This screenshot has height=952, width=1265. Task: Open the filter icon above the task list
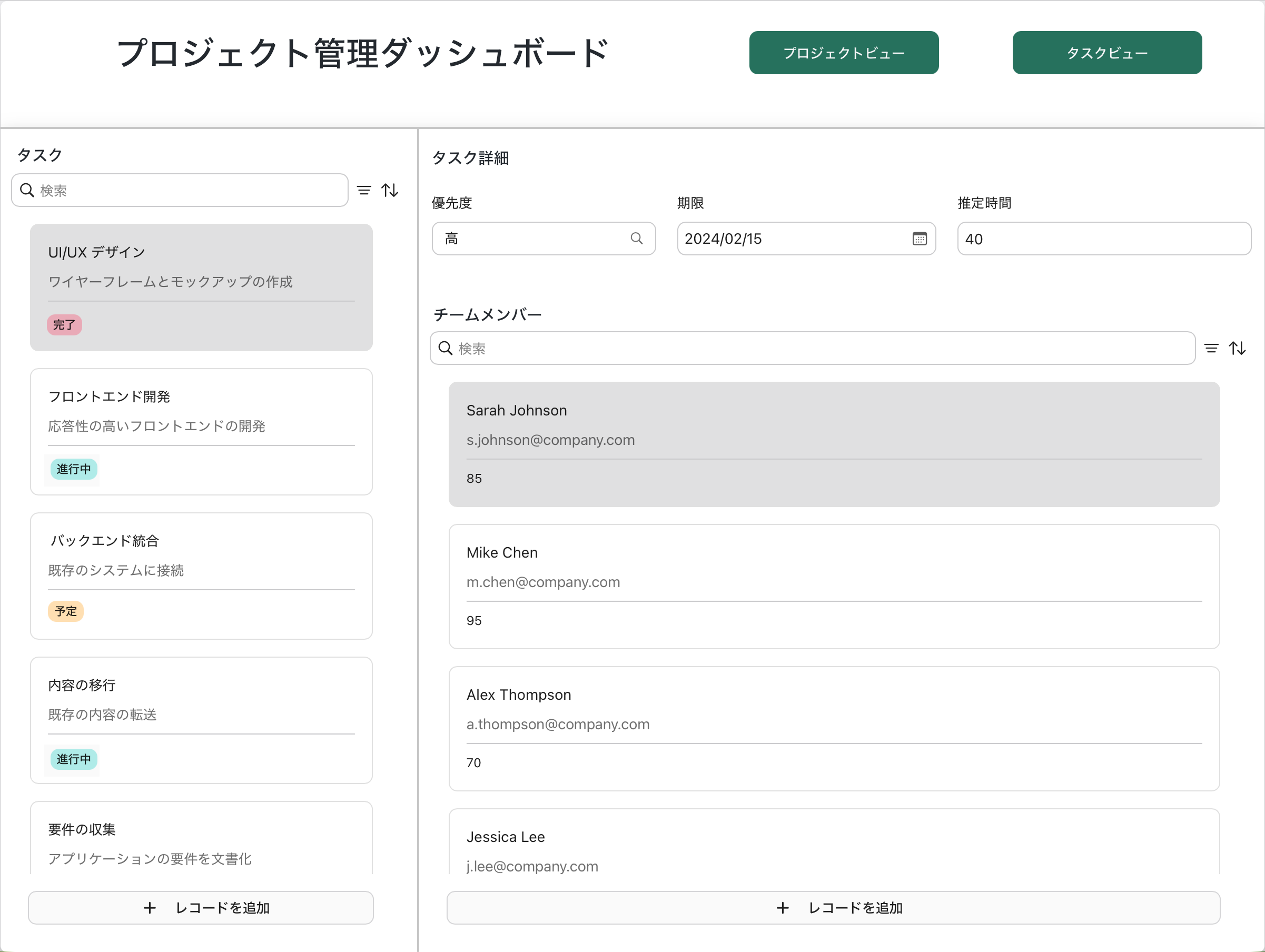coord(364,190)
